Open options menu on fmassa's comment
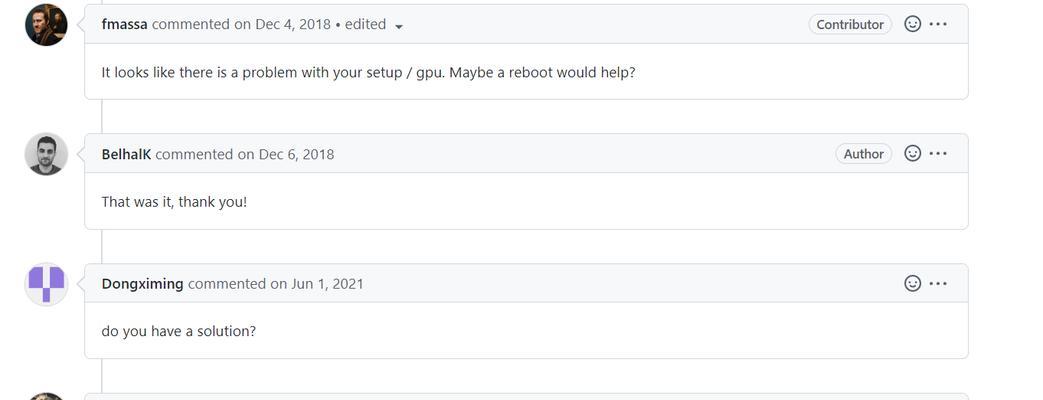 938,24
